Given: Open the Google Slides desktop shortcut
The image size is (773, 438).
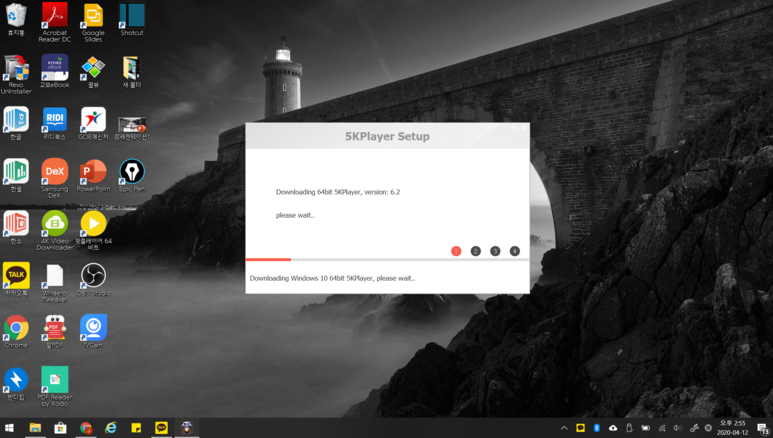Looking at the screenshot, I should [93, 22].
